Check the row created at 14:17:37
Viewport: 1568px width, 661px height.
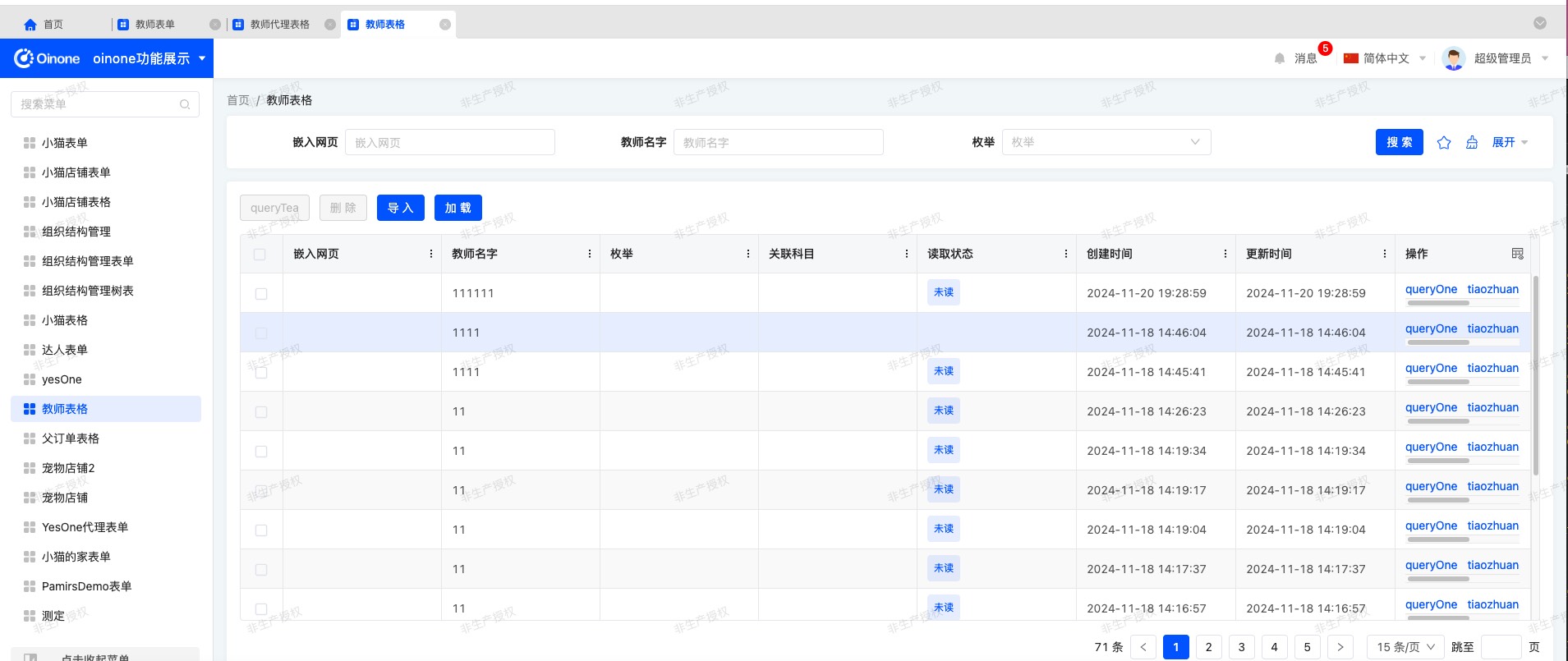[x=261, y=570]
